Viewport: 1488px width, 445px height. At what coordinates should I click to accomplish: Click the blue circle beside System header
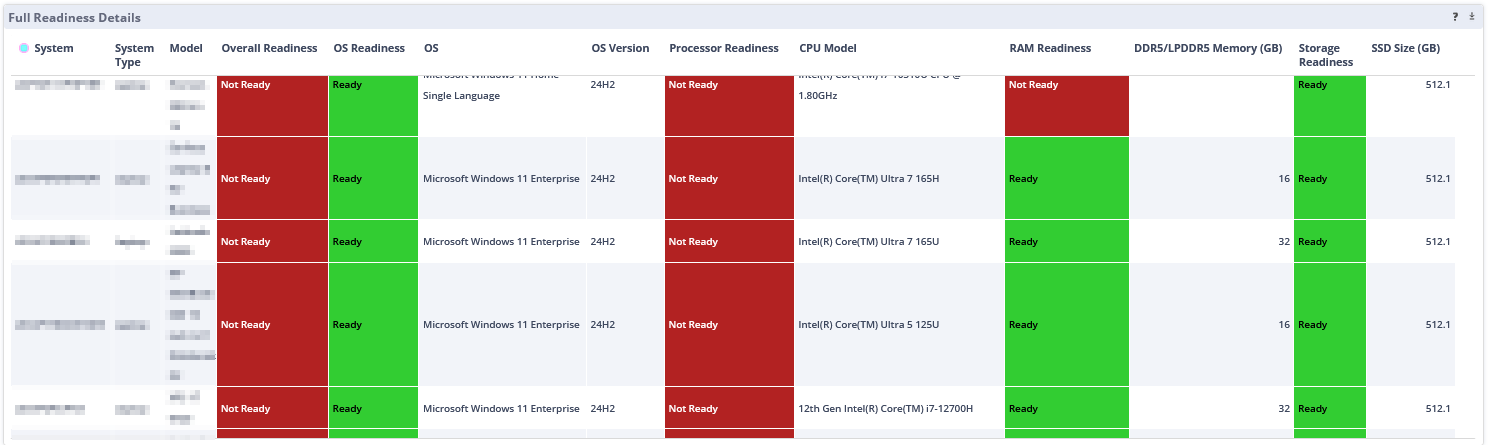click(24, 48)
